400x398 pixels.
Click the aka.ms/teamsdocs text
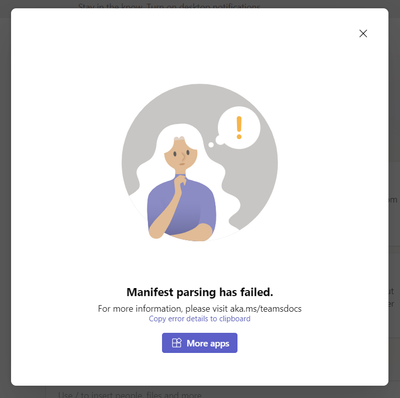tap(266, 309)
